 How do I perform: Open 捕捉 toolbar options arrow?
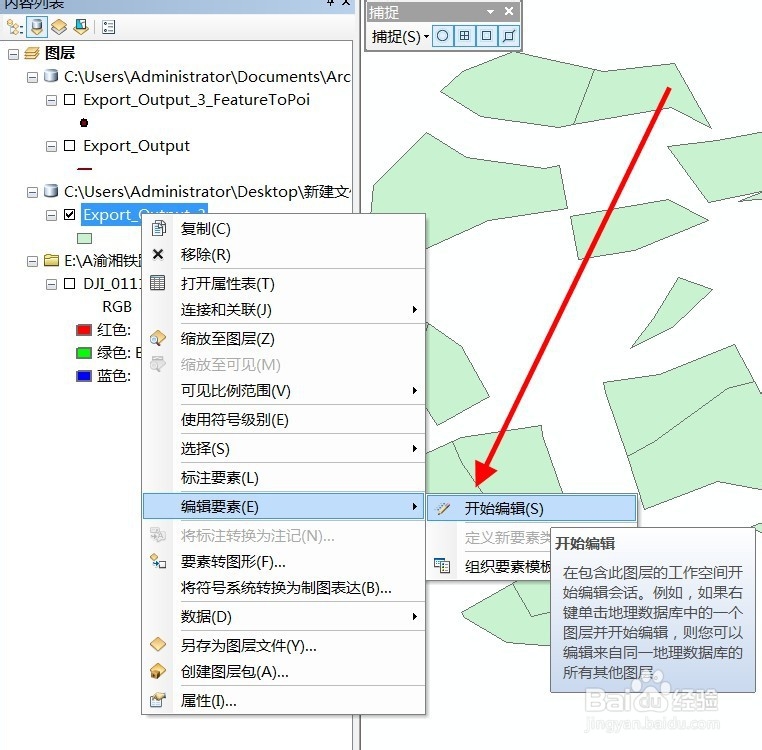pos(490,11)
